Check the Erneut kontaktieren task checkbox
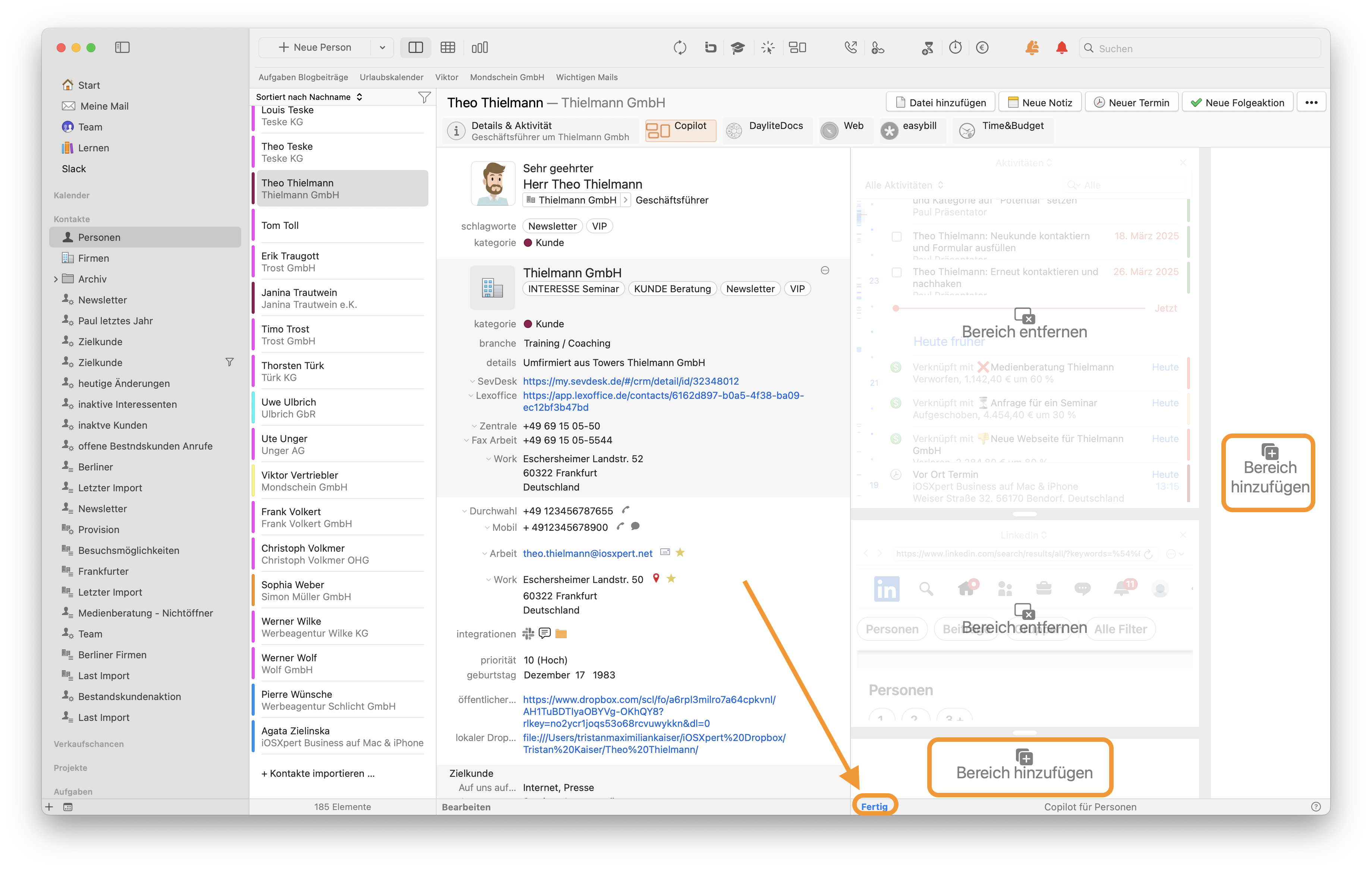The image size is (1372, 870). coord(896,272)
